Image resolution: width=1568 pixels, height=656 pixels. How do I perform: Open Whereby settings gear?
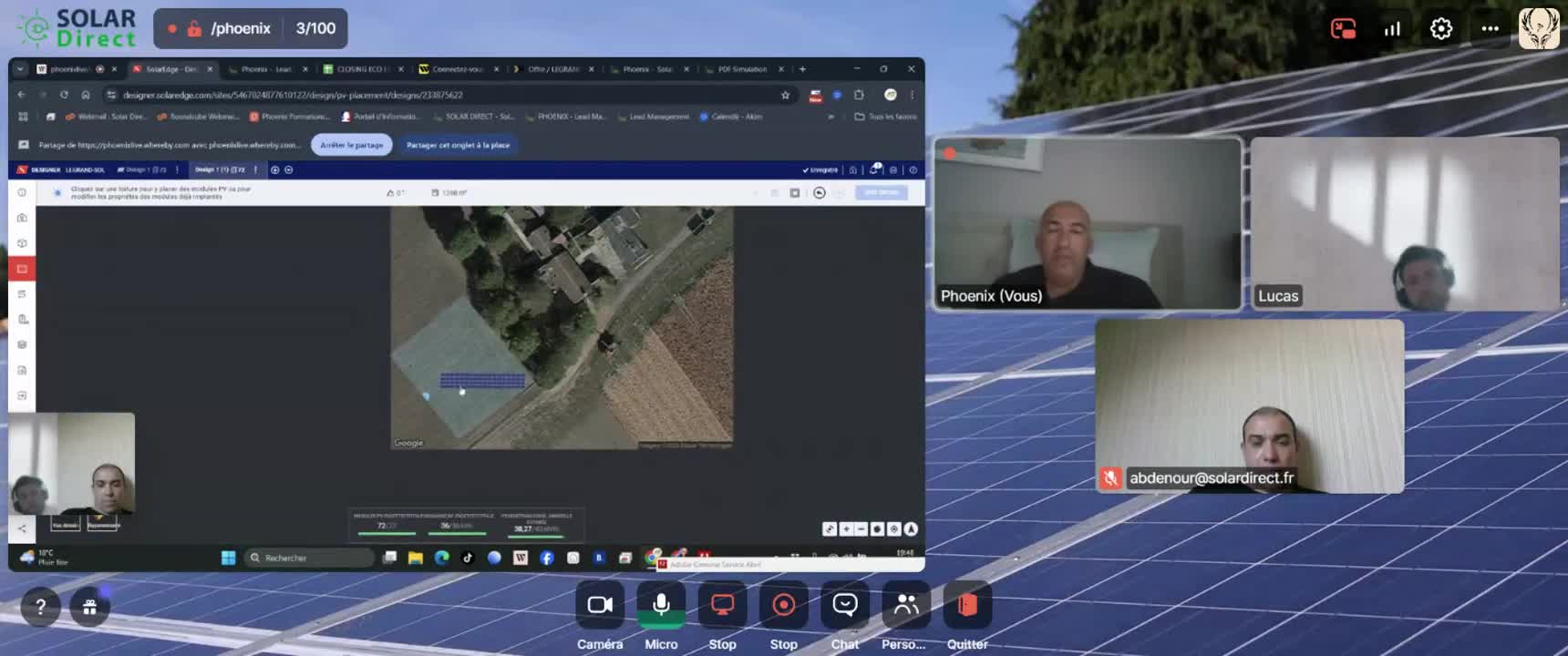tap(1440, 29)
